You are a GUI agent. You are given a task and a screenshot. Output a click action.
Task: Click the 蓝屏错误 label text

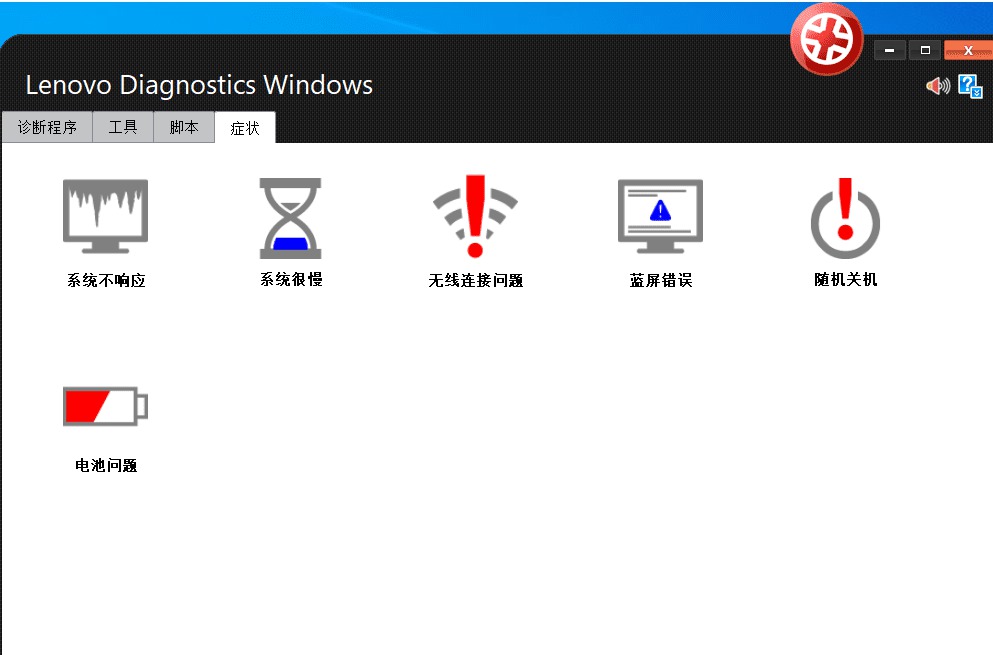(x=661, y=281)
